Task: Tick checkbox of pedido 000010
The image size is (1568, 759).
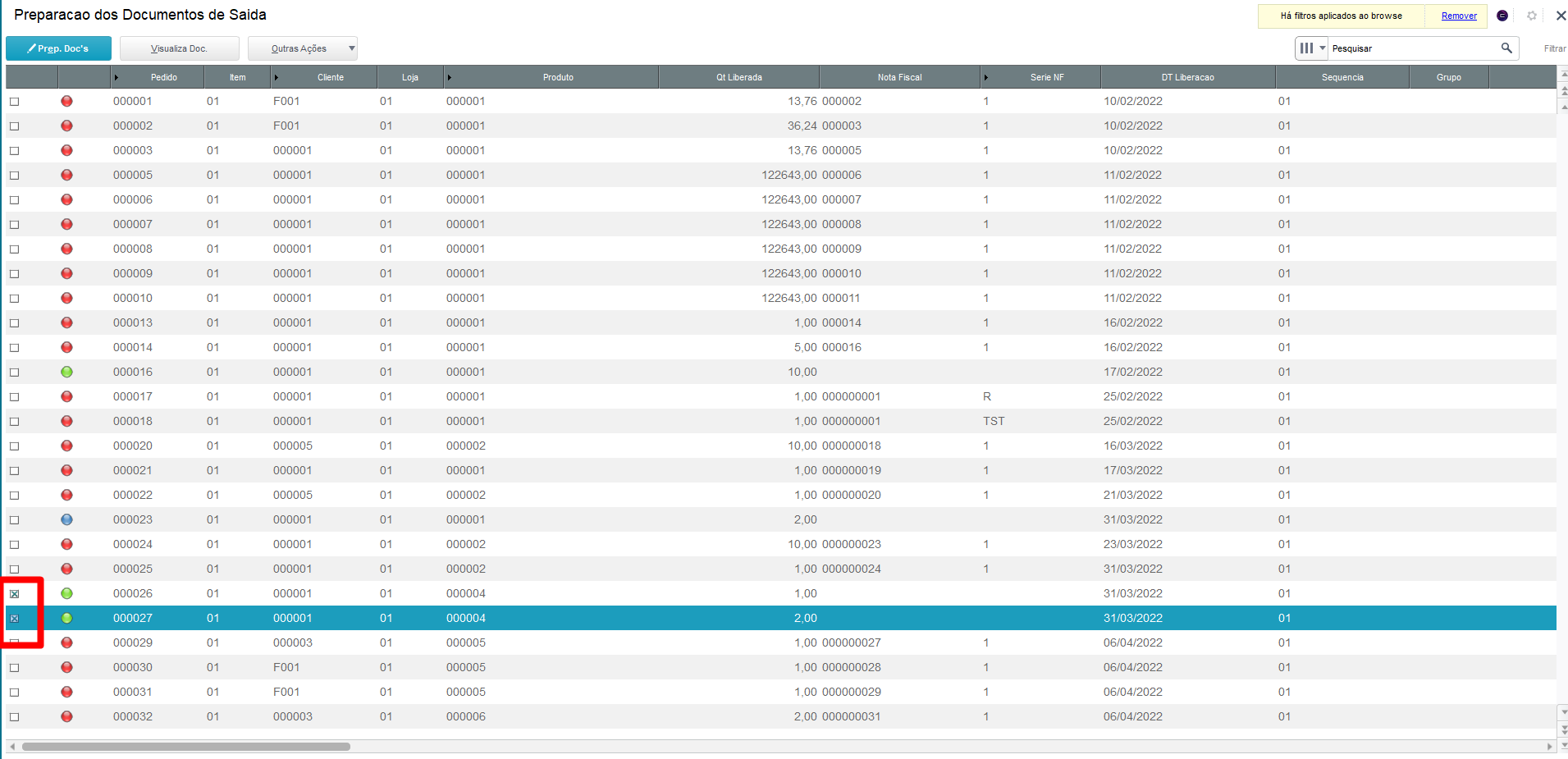Action: coord(14,299)
